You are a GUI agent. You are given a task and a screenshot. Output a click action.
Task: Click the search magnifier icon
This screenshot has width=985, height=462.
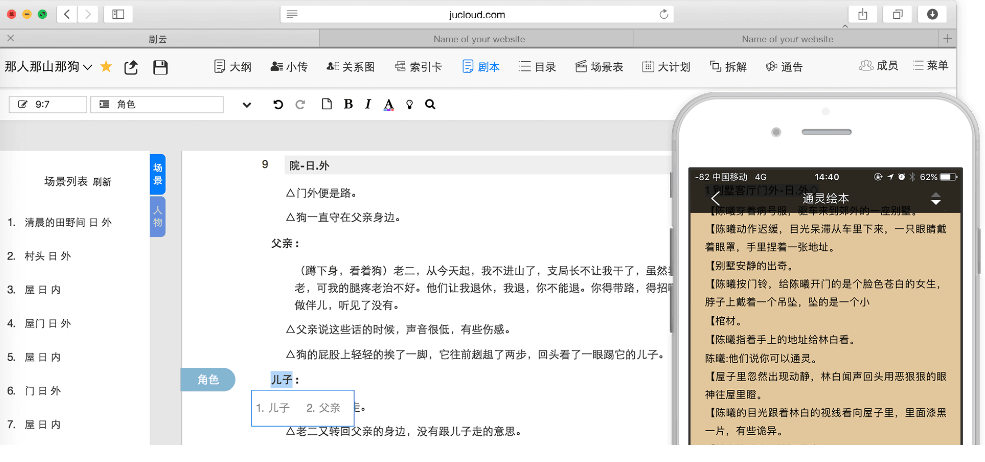click(430, 104)
